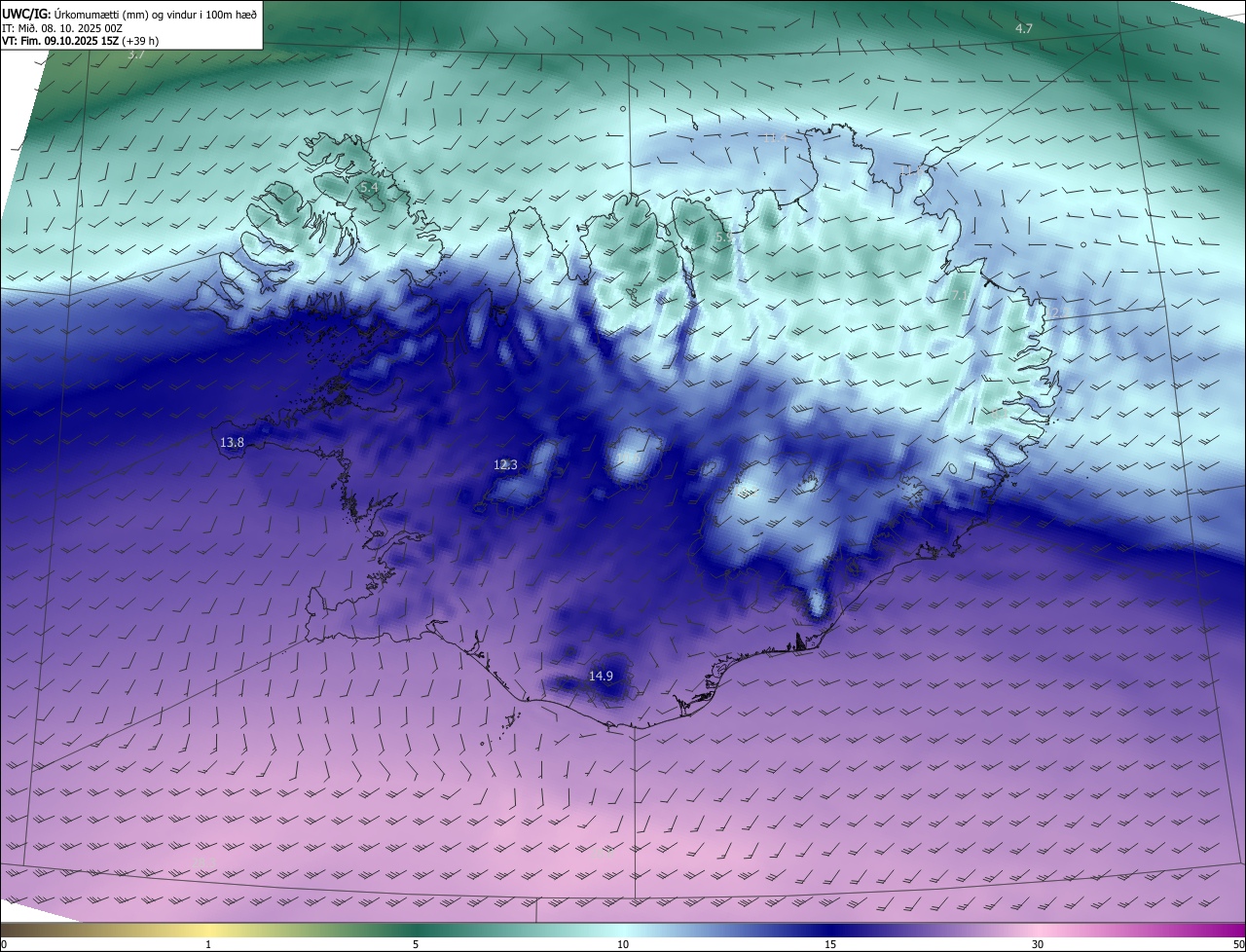Image resolution: width=1246 pixels, height=952 pixels.
Task: Click the 5.9 value in north Iceland
Action: pos(724,238)
